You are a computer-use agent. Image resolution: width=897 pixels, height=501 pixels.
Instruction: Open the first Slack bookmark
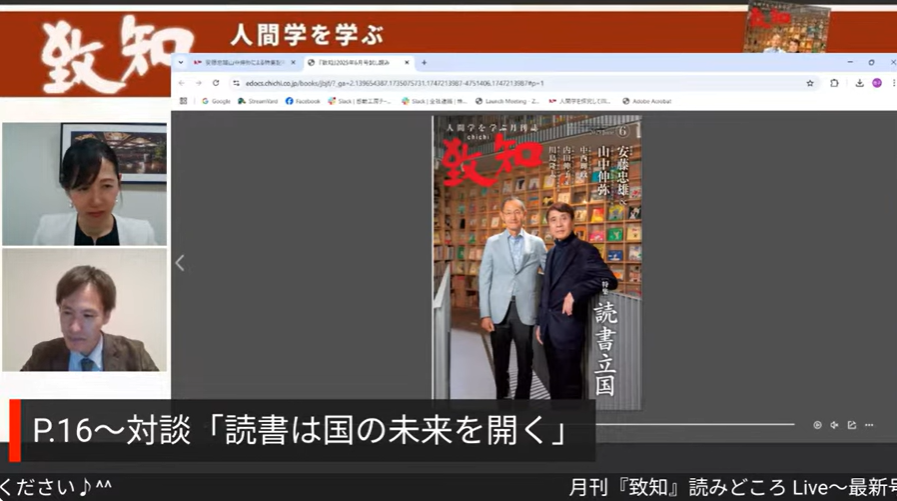[x=360, y=101]
